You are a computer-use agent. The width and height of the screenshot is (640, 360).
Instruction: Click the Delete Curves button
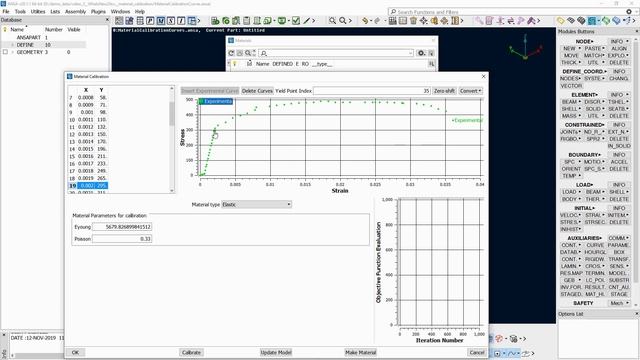[x=257, y=91]
